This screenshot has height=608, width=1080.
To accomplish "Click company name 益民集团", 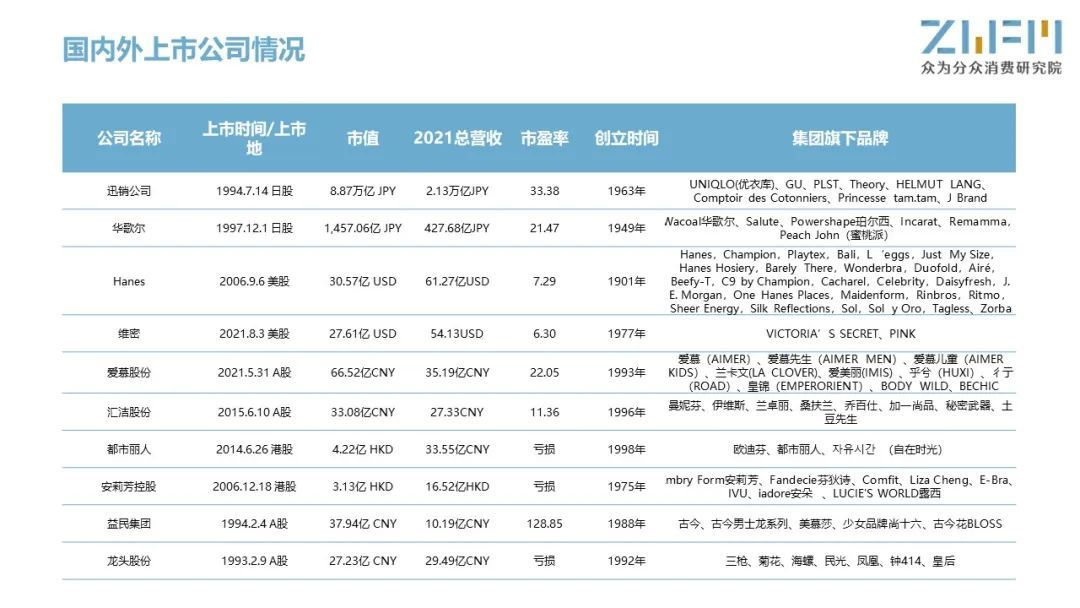I will 129,523.
